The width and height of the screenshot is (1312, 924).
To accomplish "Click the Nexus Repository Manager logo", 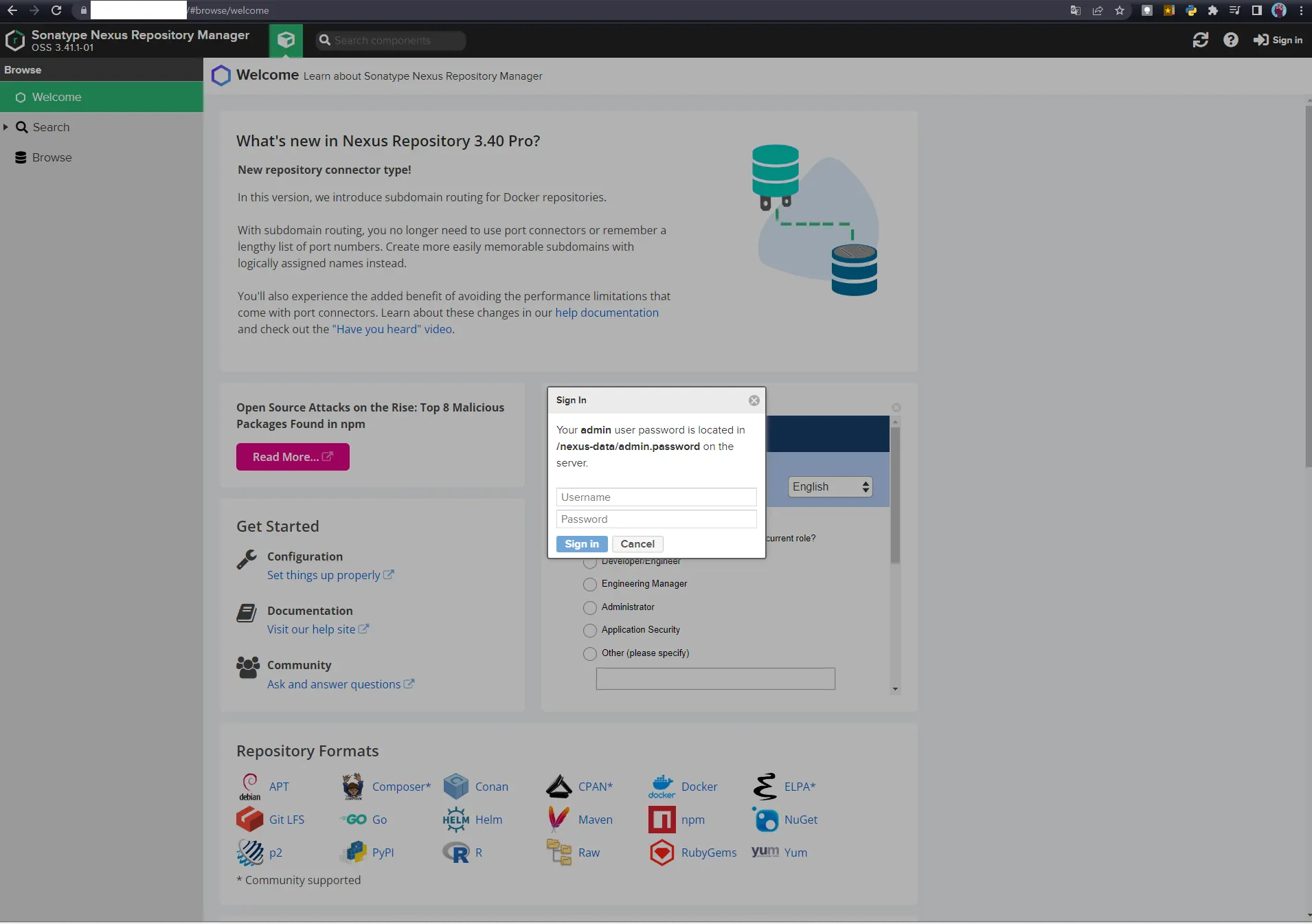I will click(x=14, y=41).
